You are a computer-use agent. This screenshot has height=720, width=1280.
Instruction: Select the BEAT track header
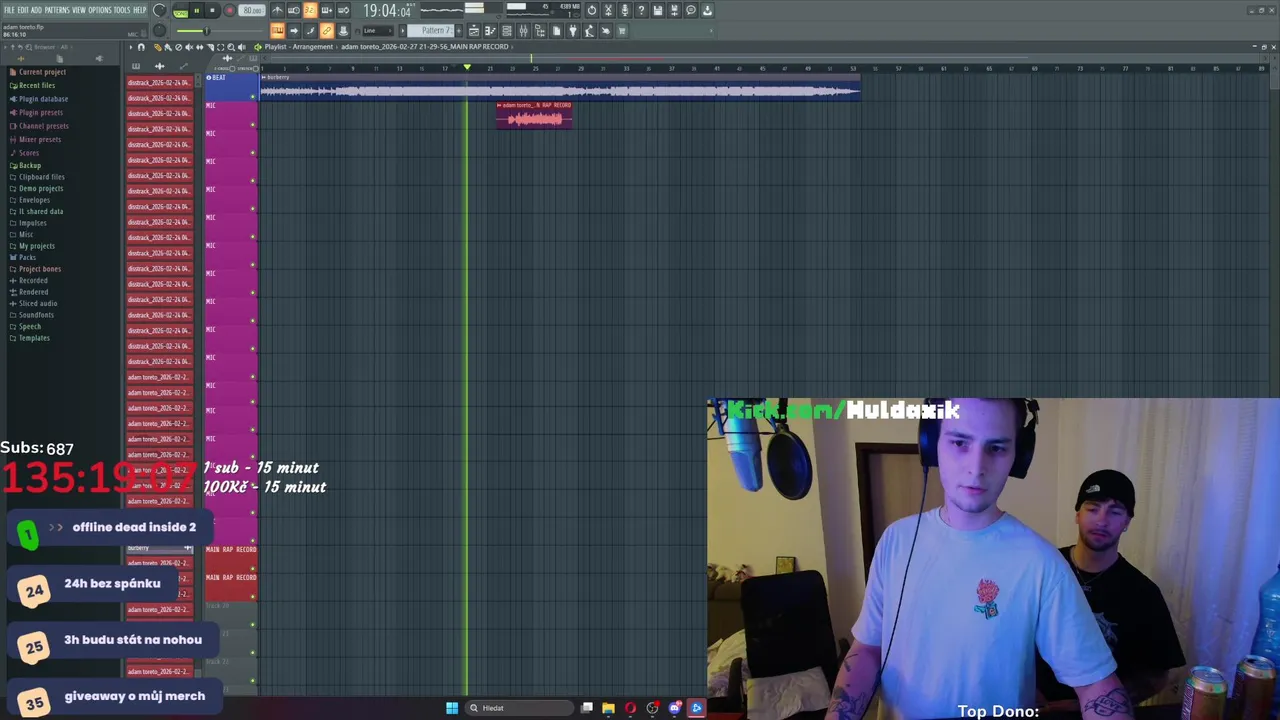[229, 87]
